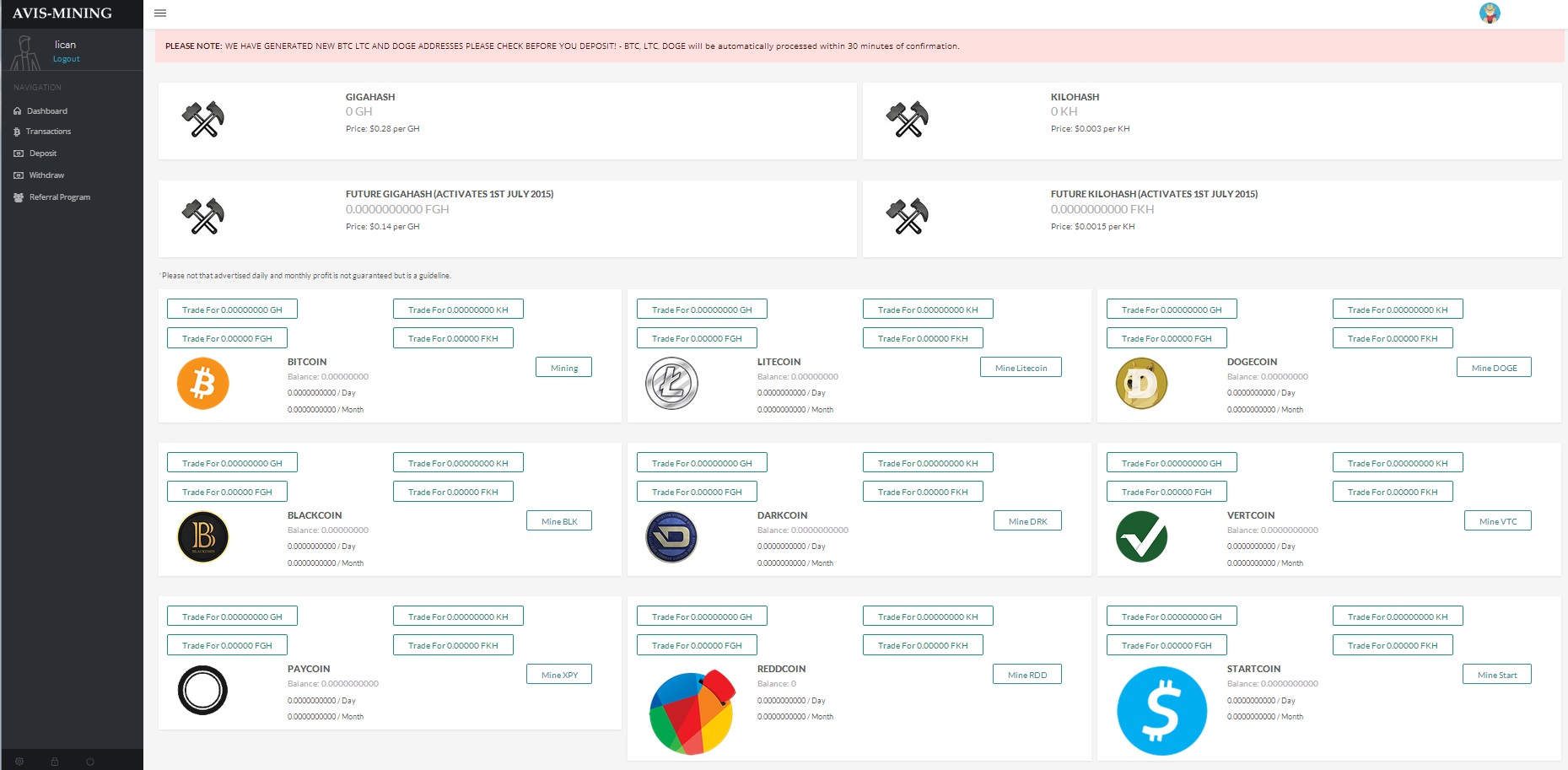1568x770 pixels.
Task: Click the green Vertcoin checkmark logo
Action: (x=1141, y=537)
